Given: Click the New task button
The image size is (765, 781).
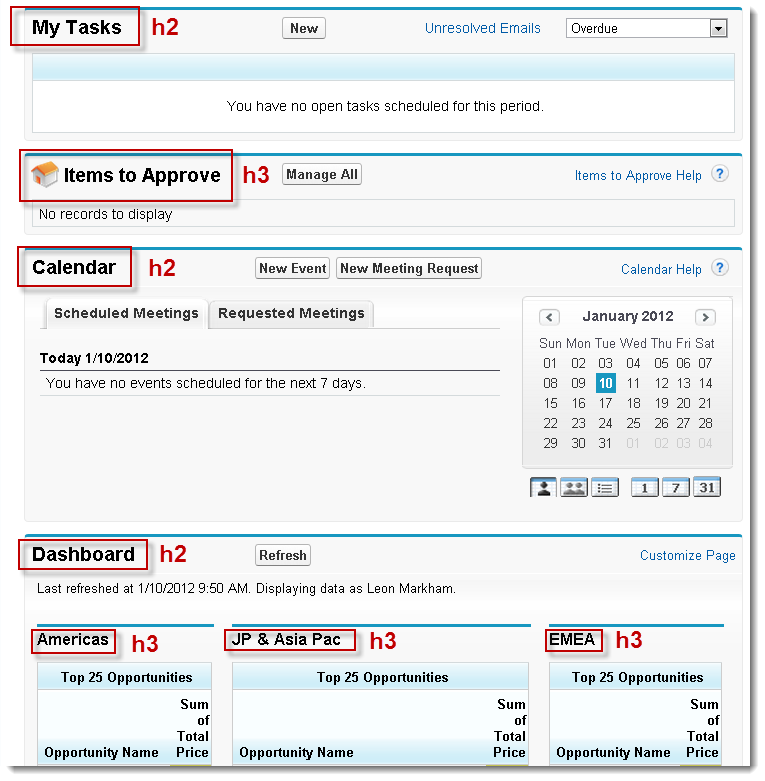Looking at the screenshot, I should [x=304, y=28].
